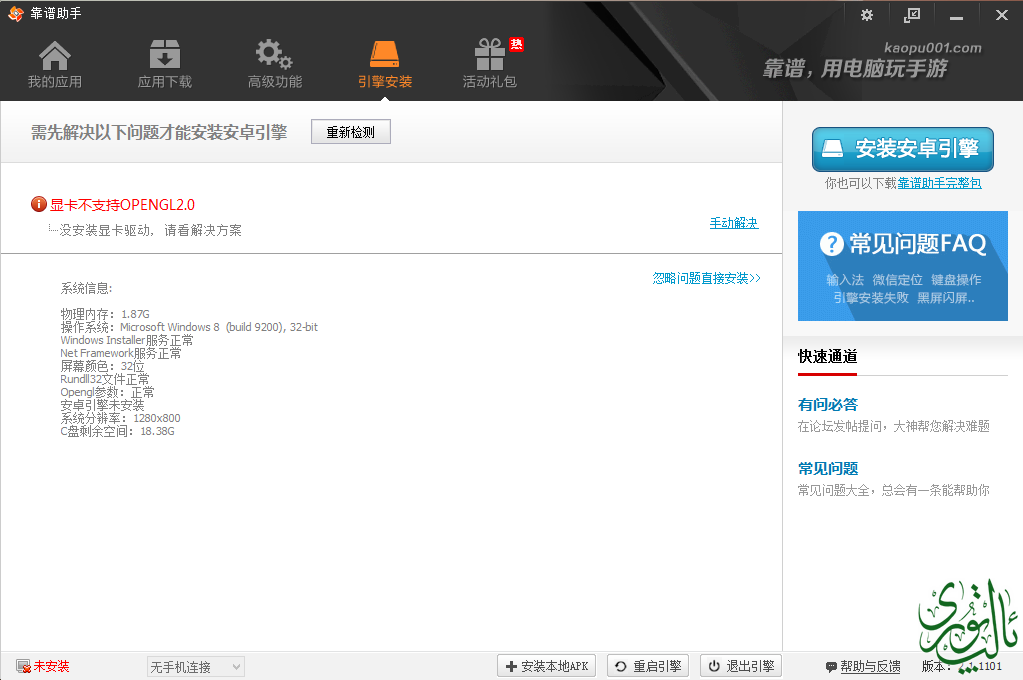Select the 系统分辨率: 1280x800 line
Viewport: 1023px width, 680px height.
tap(121, 418)
